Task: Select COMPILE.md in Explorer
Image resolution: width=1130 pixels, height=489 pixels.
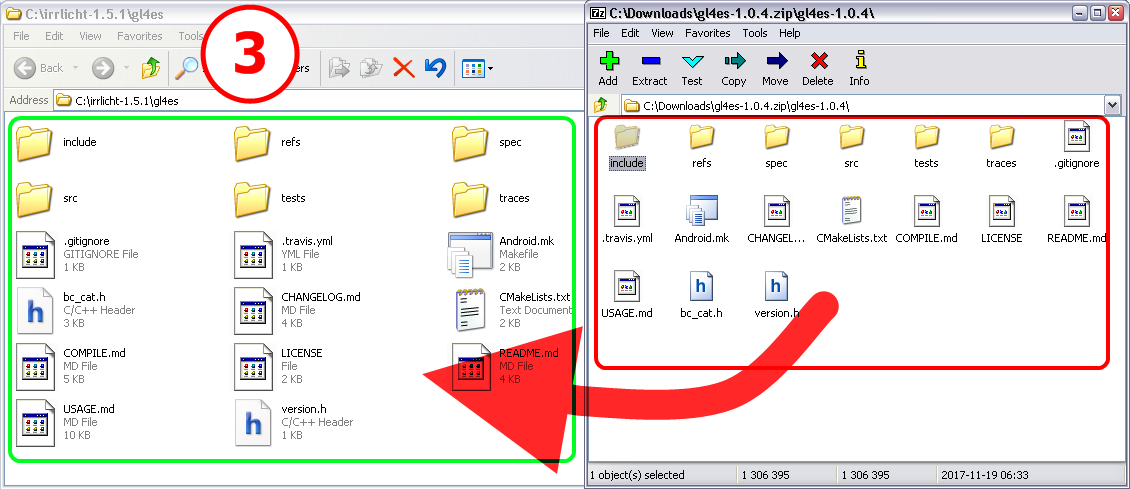Action: click(x=71, y=366)
